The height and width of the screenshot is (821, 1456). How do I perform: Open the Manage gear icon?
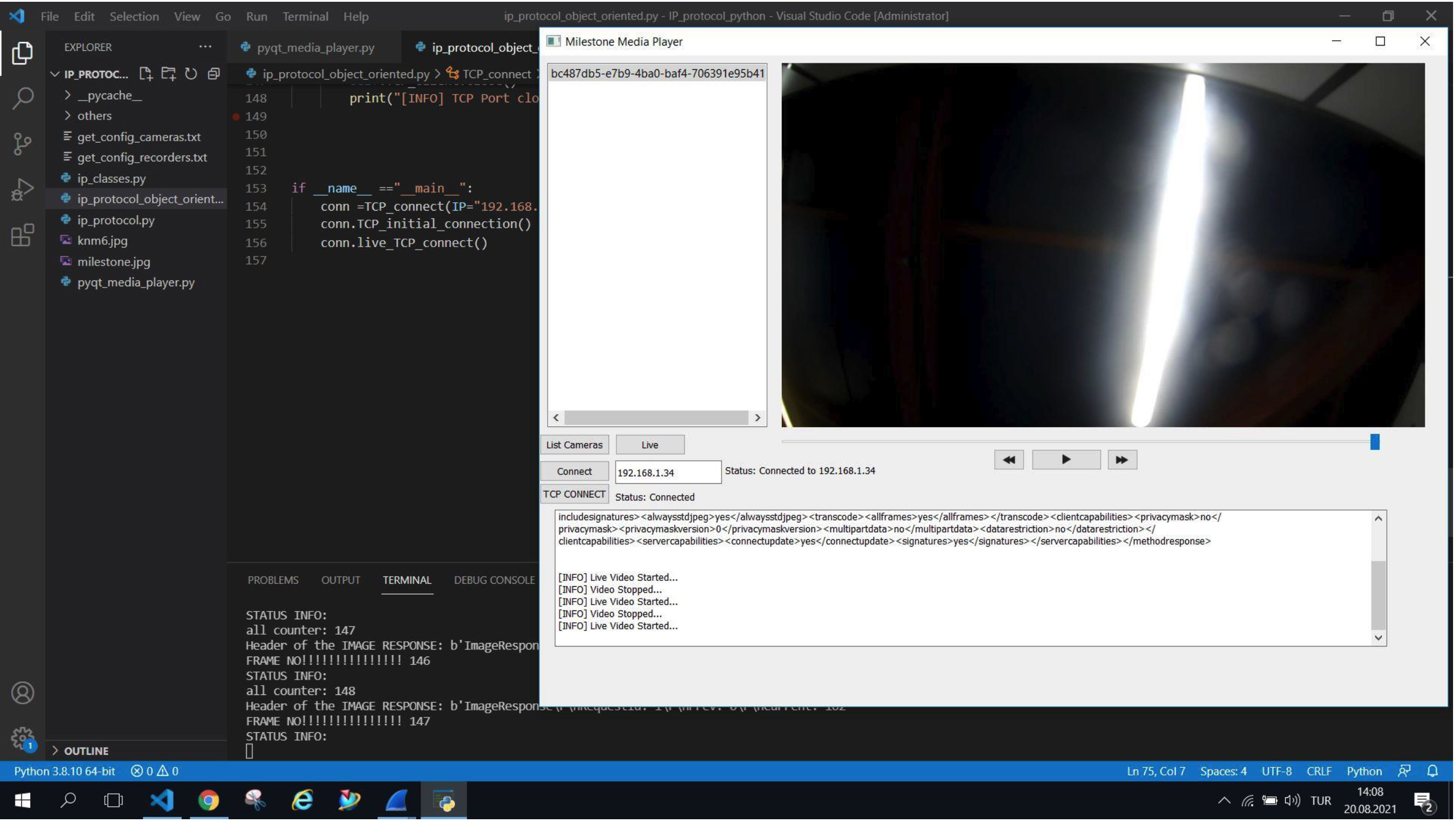pos(22,739)
